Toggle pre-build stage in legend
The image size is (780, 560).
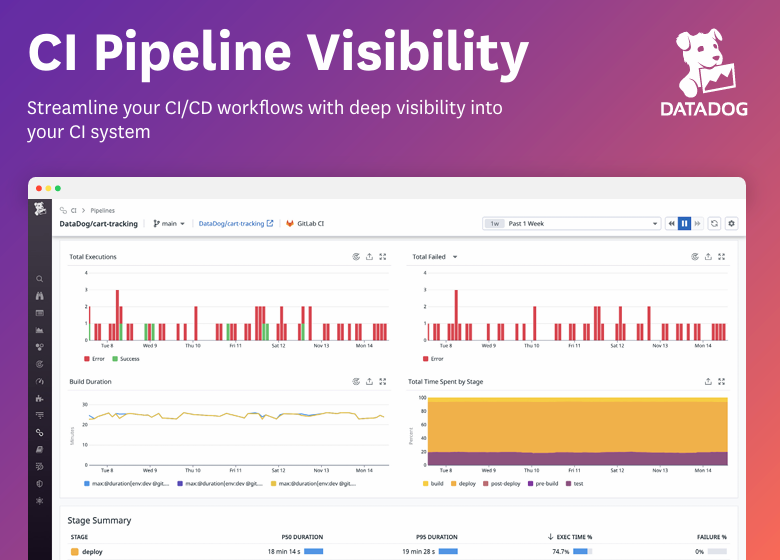tap(543, 483)
